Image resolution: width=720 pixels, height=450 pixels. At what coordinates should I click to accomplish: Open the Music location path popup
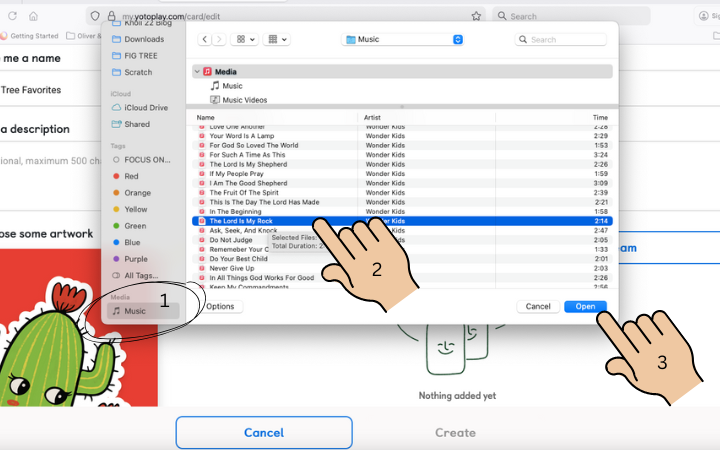[x=403, y=39]
